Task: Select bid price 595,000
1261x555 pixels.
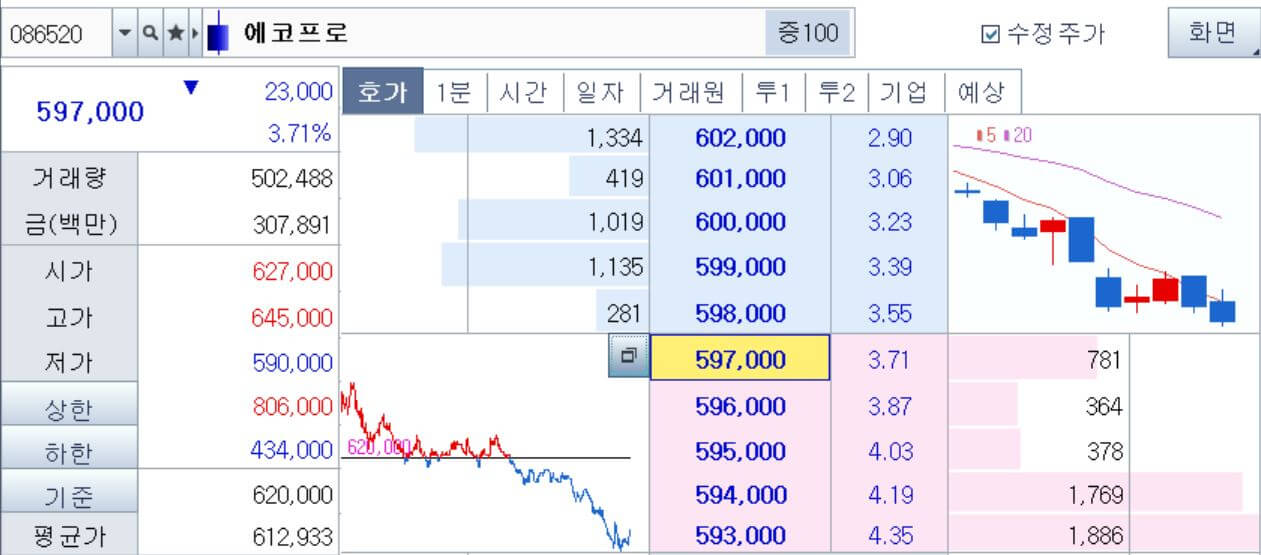Action: coord(740,452)
